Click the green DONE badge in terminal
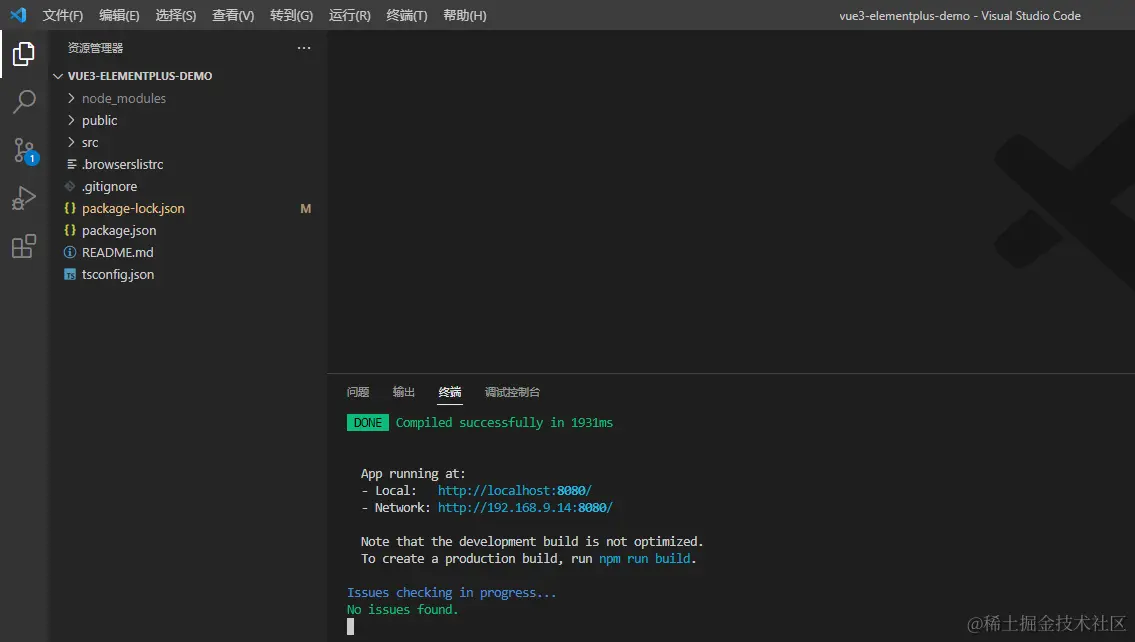 coord(368,423)
